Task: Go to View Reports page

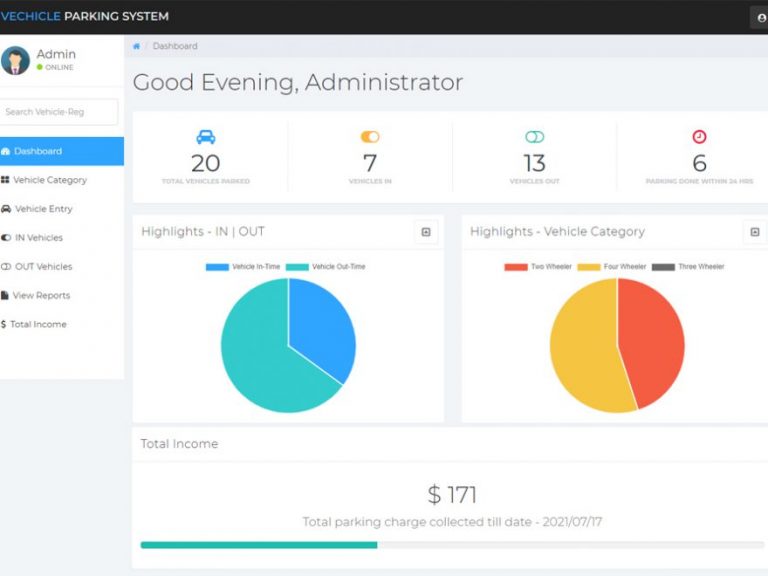Action: (40, 295)
